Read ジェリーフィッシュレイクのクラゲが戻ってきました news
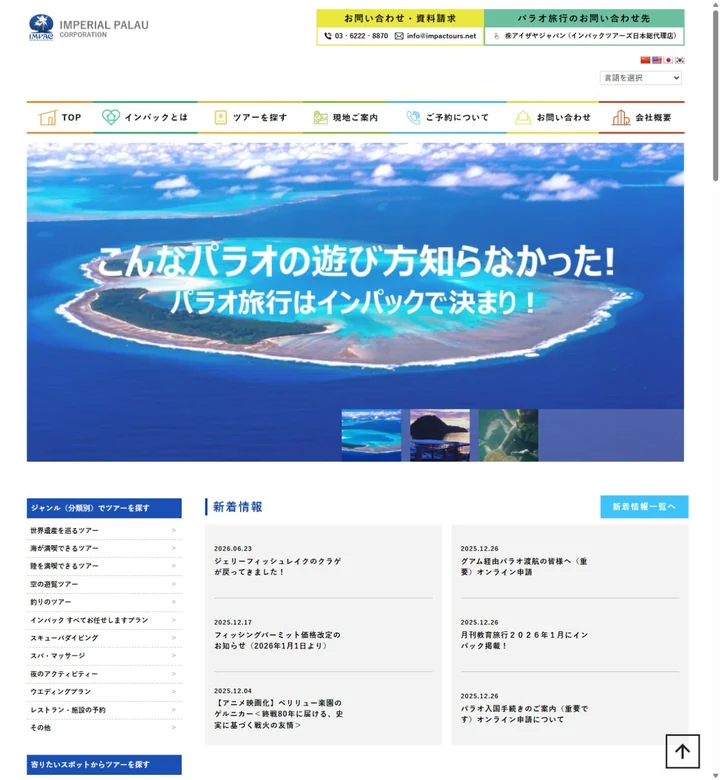Screen dimensions: 720x780 pos(278,567)
